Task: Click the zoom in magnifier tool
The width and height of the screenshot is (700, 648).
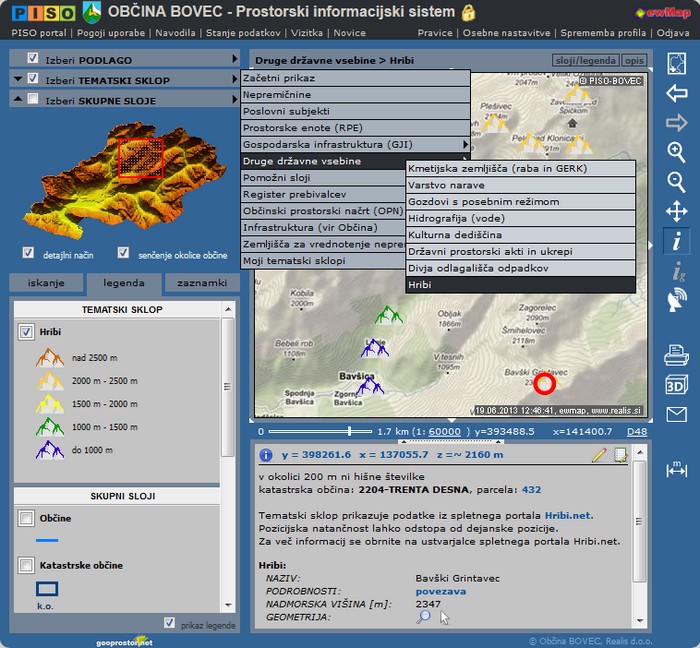Action: [677, 152]
